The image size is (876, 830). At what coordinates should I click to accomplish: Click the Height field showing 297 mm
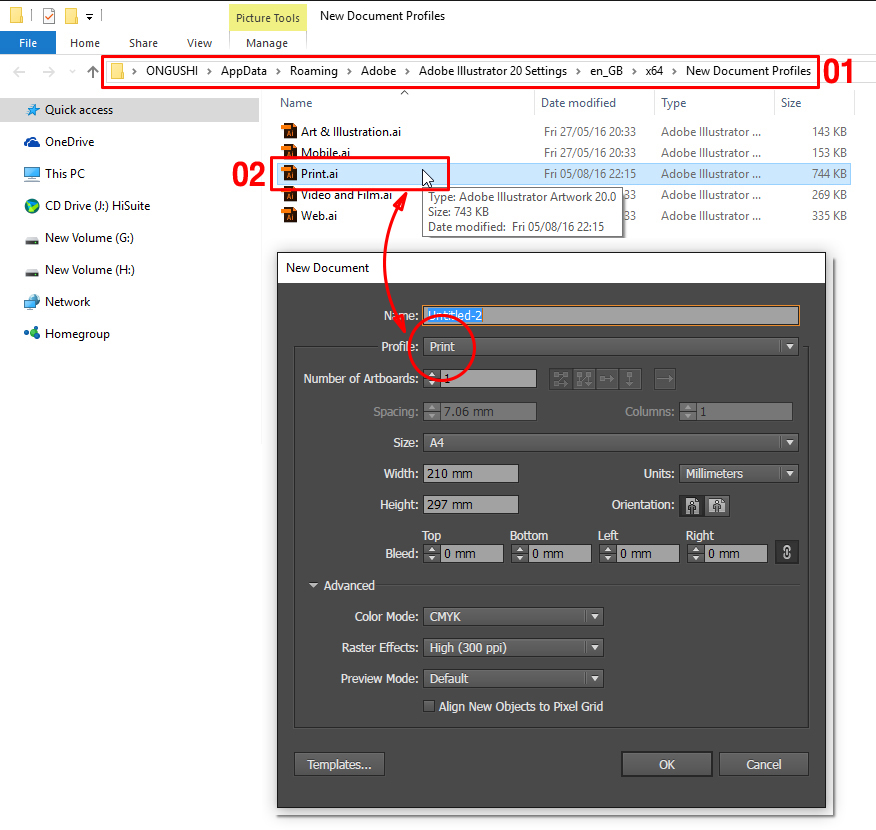pyautogui.click(x=470, y=505)
